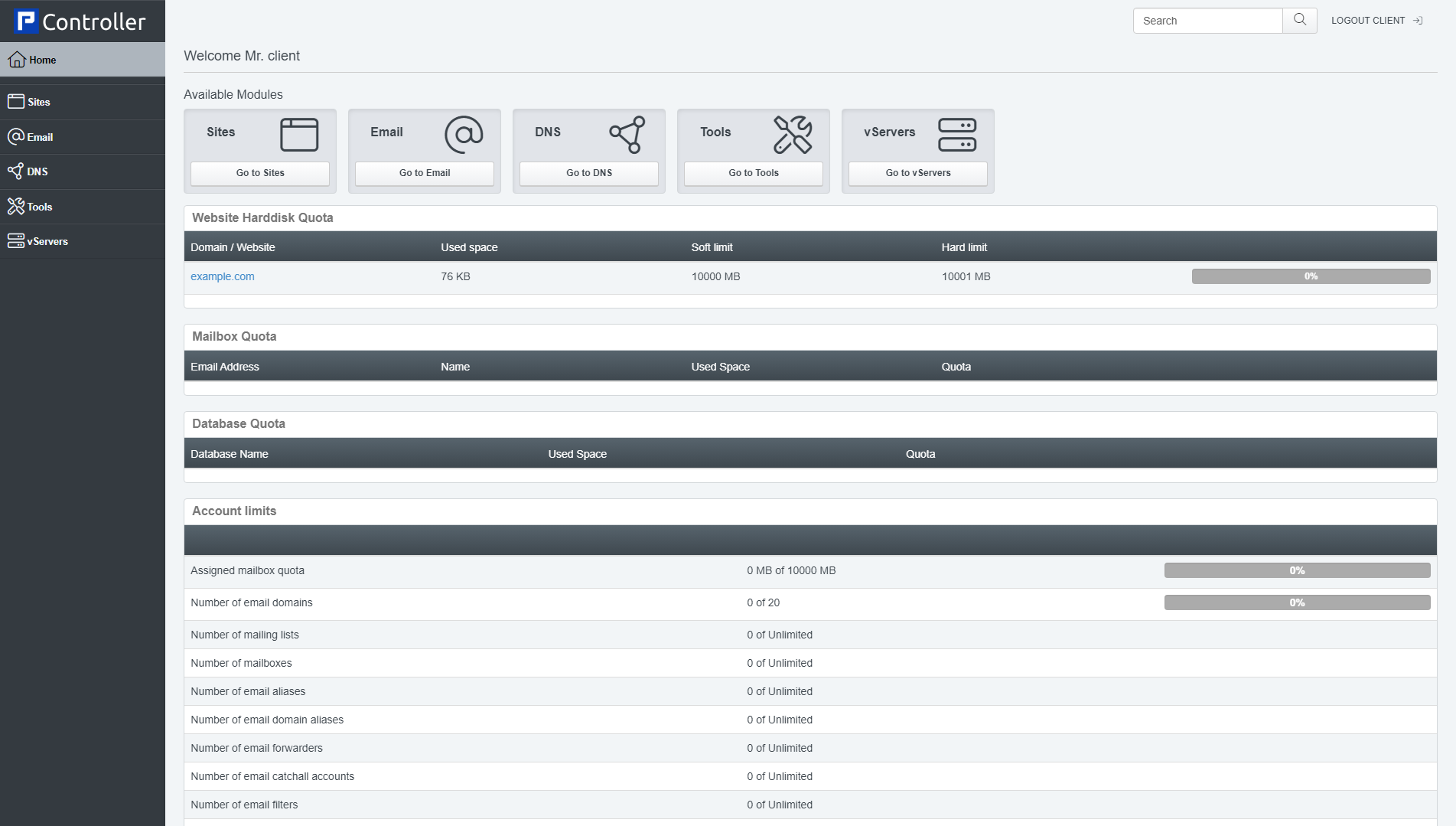Open the example.com domain link

point(222,276)
